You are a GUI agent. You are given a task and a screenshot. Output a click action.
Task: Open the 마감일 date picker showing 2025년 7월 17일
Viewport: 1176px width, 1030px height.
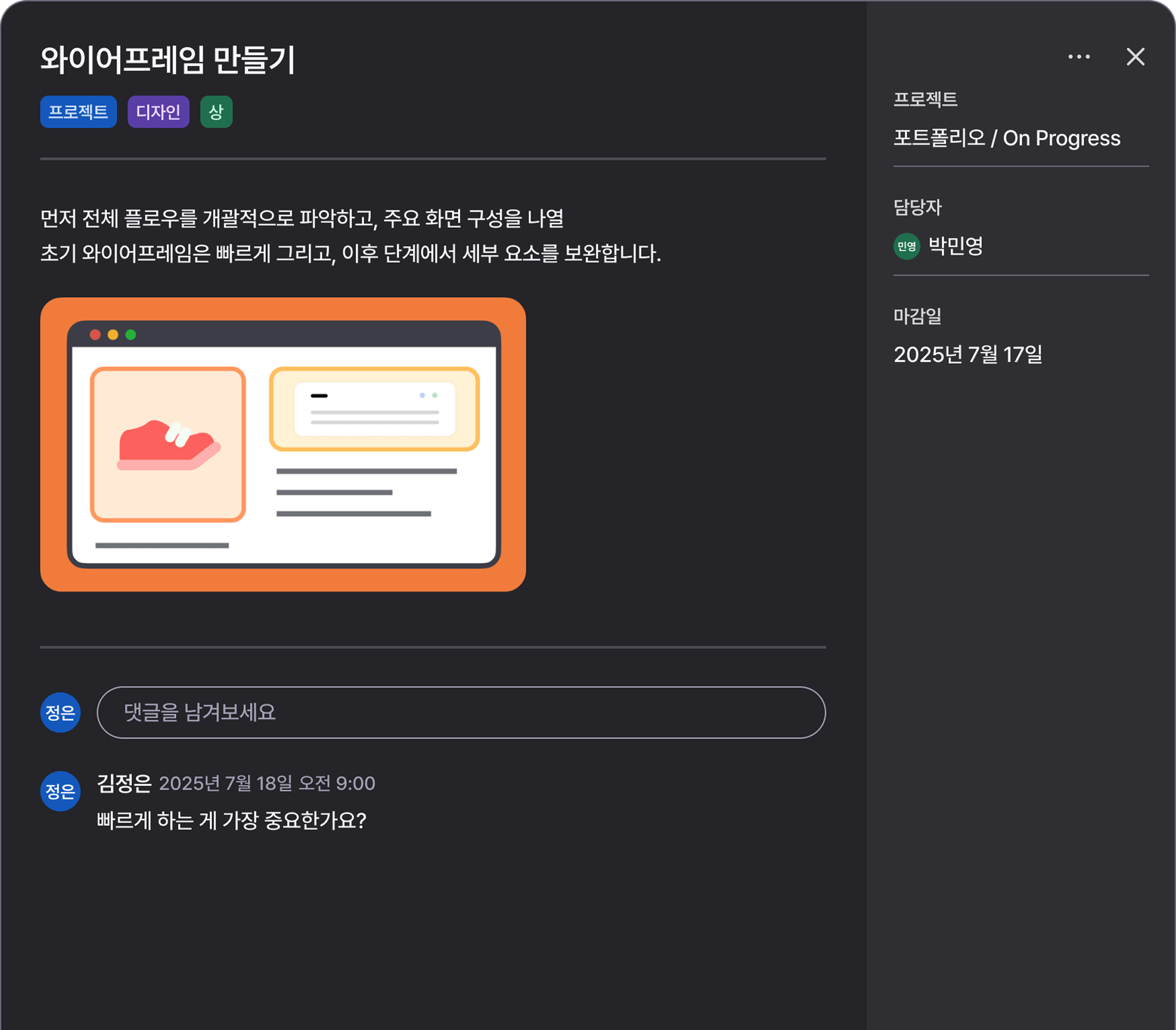tap(968, 354)
